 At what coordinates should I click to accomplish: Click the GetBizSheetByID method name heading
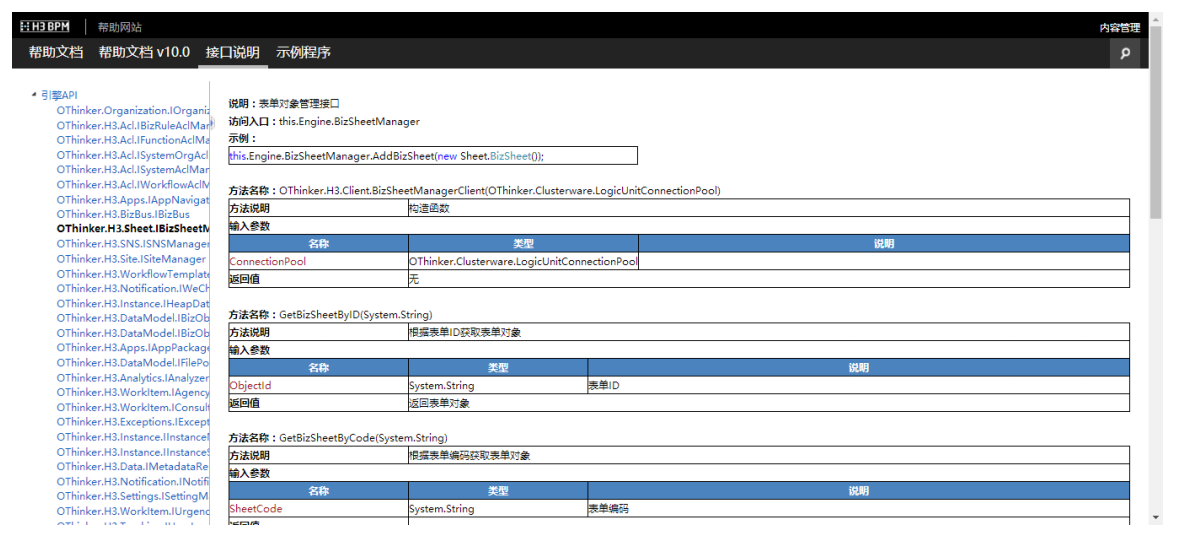point(330,314)
